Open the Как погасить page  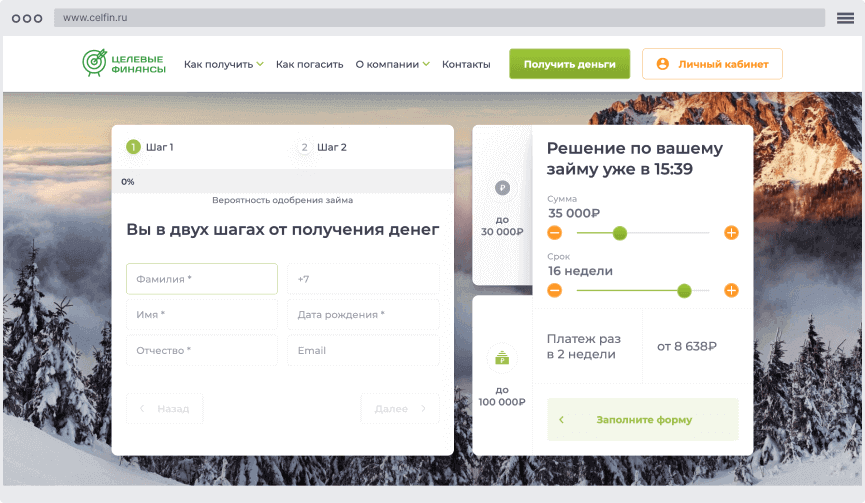[309, 65]
